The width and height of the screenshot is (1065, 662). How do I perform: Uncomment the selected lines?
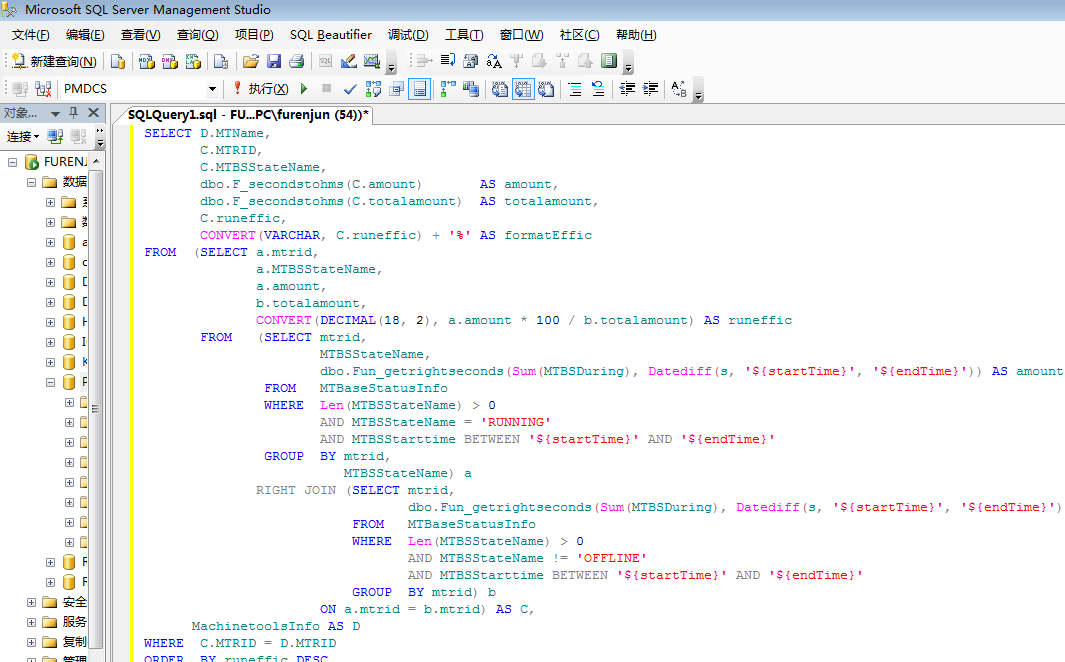[598, 89]
